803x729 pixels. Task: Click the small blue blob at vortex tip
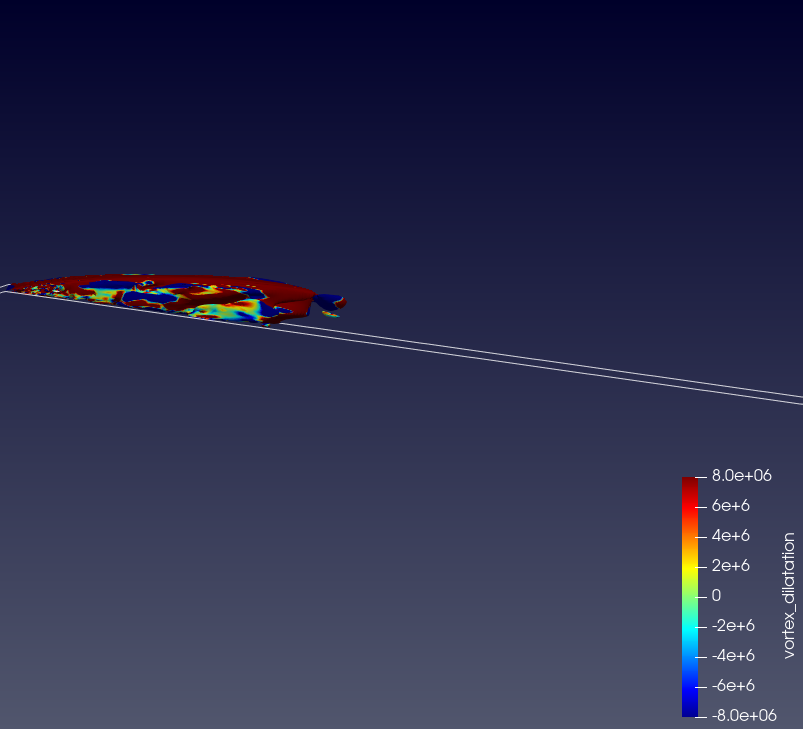tap(330, 301)
